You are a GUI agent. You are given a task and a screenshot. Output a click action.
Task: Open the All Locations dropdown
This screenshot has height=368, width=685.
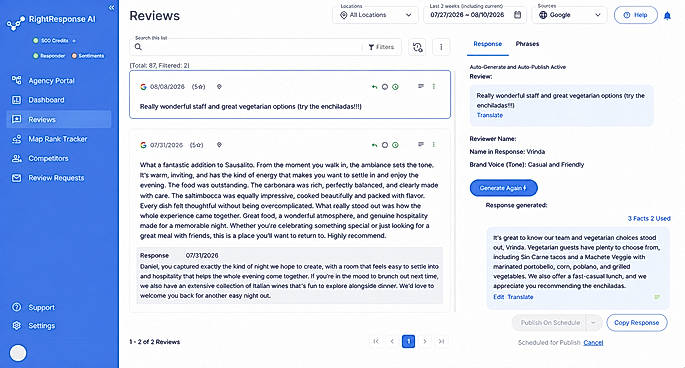tap(375, 15)
